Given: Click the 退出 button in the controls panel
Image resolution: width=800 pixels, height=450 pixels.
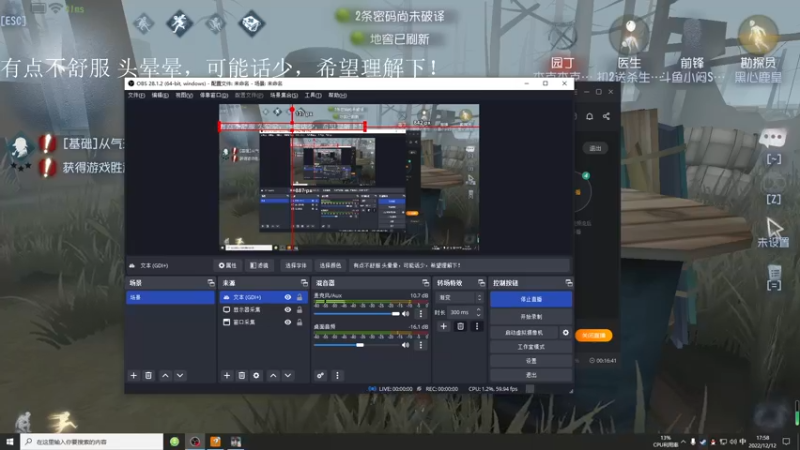Looking at the screenshot, I should pos(531,375).
